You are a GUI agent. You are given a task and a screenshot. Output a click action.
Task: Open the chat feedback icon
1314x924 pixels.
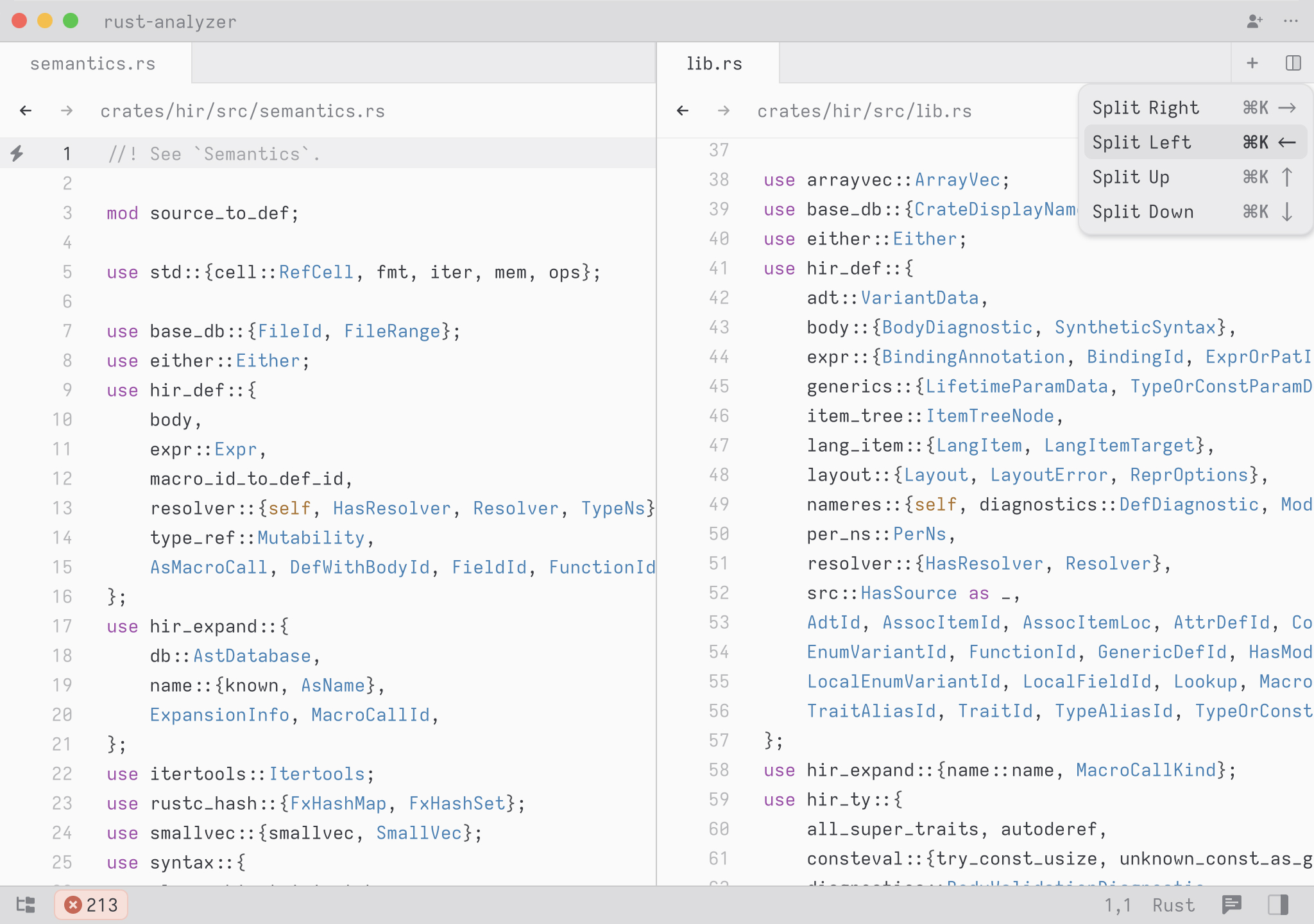(1232, 905)
